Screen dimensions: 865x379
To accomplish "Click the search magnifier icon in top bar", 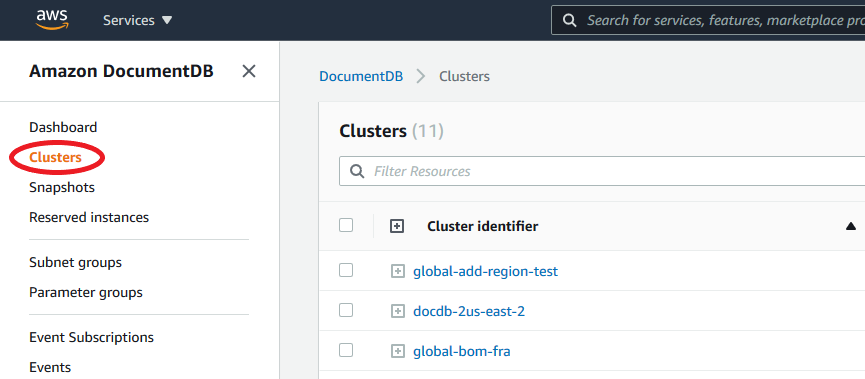I will pyautogui.click(x=569, y=20).
